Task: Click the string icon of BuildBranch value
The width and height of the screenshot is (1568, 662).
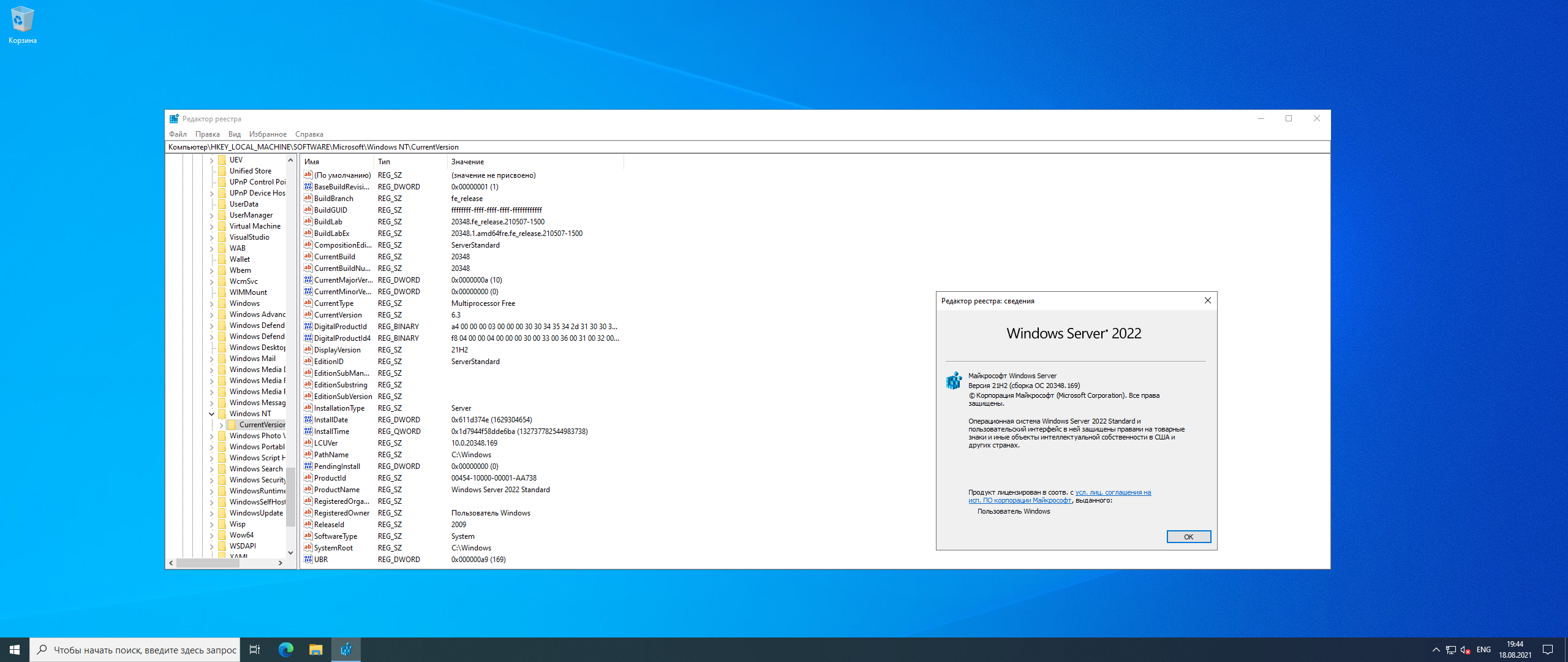Action: point(308,199)
